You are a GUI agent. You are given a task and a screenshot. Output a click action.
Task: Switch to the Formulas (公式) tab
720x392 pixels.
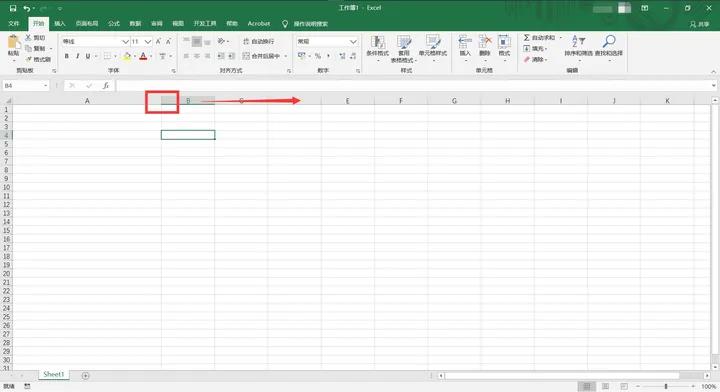114,23
